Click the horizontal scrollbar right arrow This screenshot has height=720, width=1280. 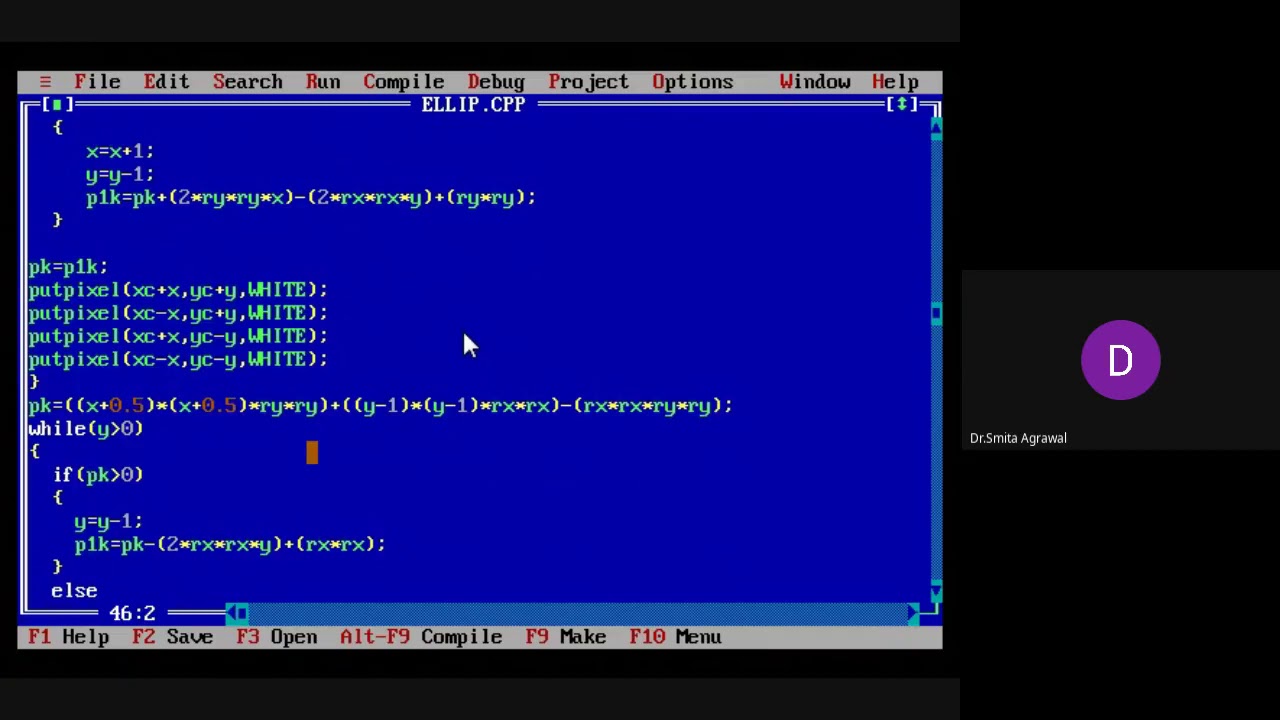click(x=913, y=613)
